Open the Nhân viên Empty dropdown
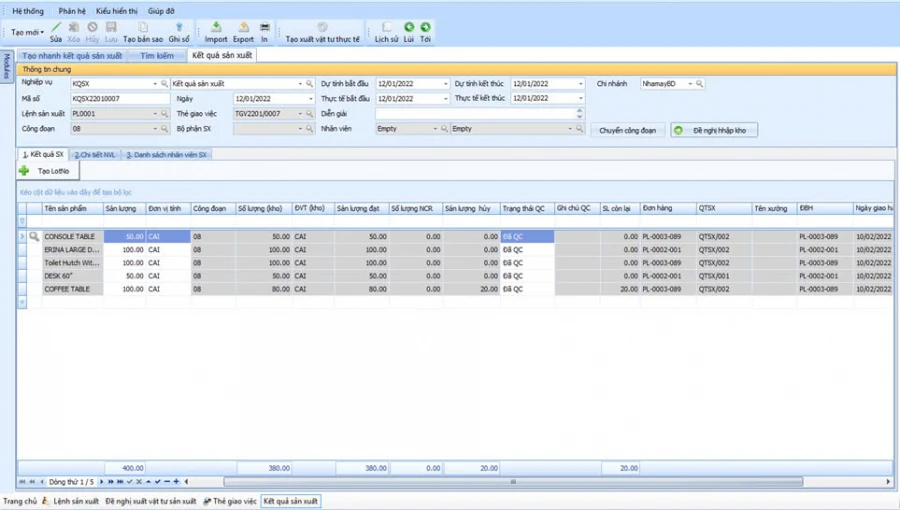The width and height of the screenshot is (900, 510). pos(435,129)
